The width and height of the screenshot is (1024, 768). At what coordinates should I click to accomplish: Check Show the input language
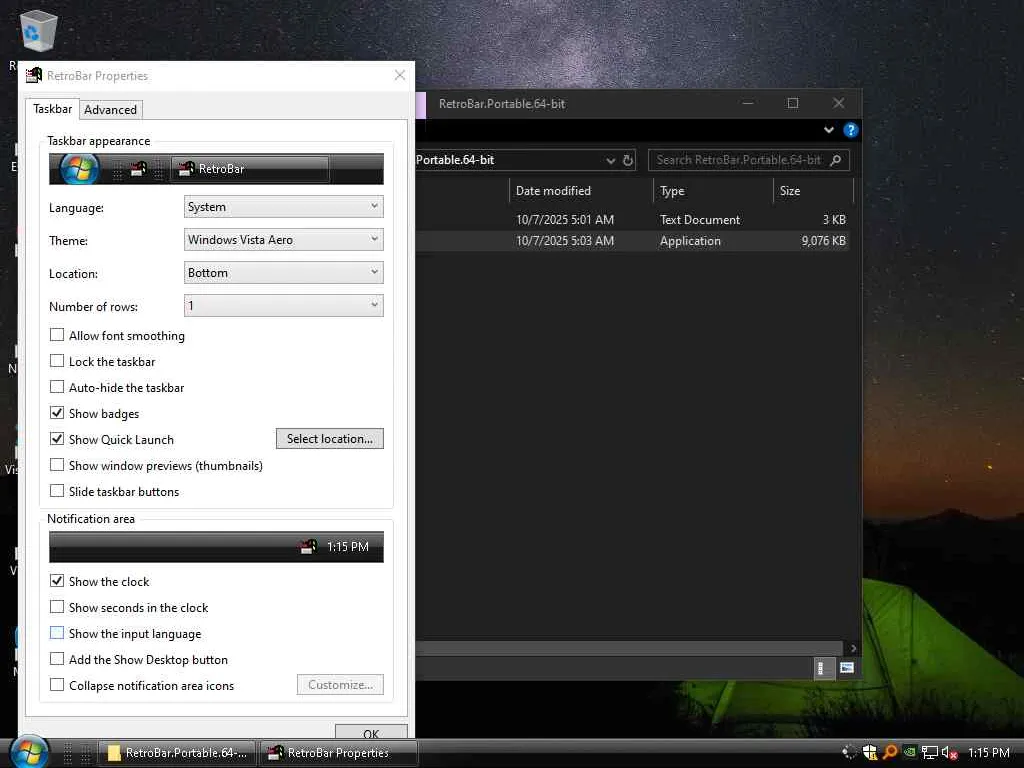click(57, 633)
